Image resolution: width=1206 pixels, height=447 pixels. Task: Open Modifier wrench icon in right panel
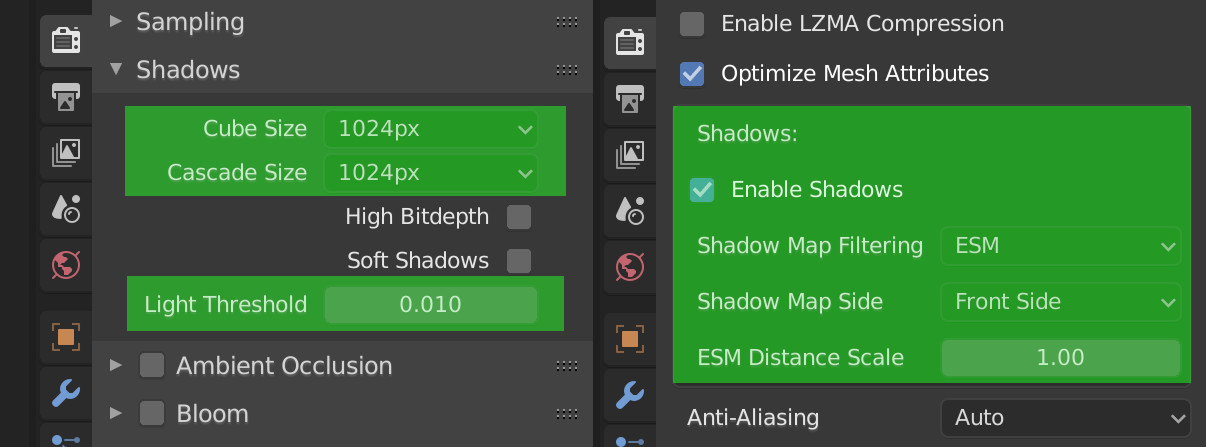click(630, 394)
